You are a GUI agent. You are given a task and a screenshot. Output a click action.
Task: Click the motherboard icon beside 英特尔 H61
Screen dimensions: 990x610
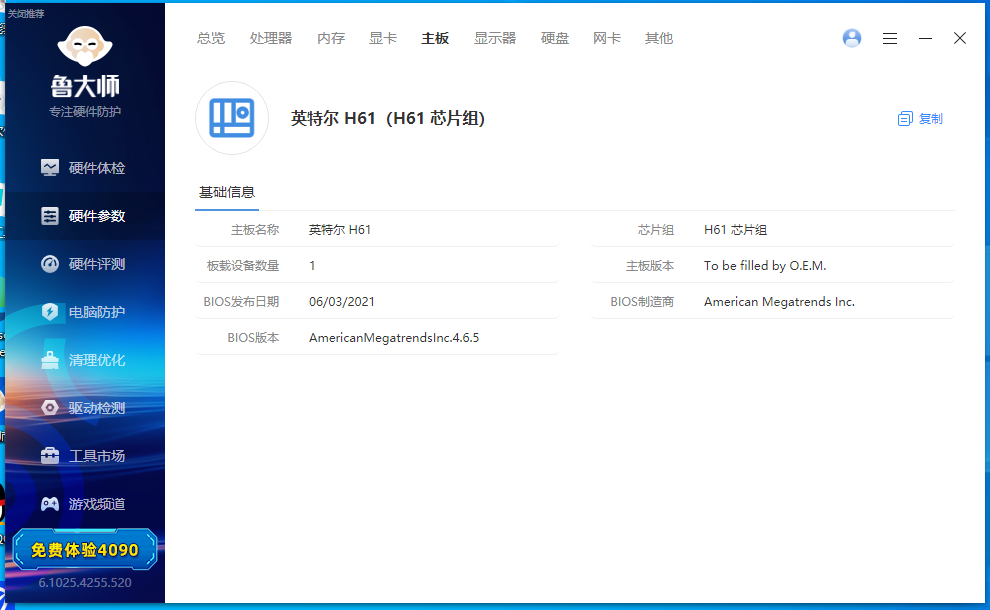tap(232, 118)
